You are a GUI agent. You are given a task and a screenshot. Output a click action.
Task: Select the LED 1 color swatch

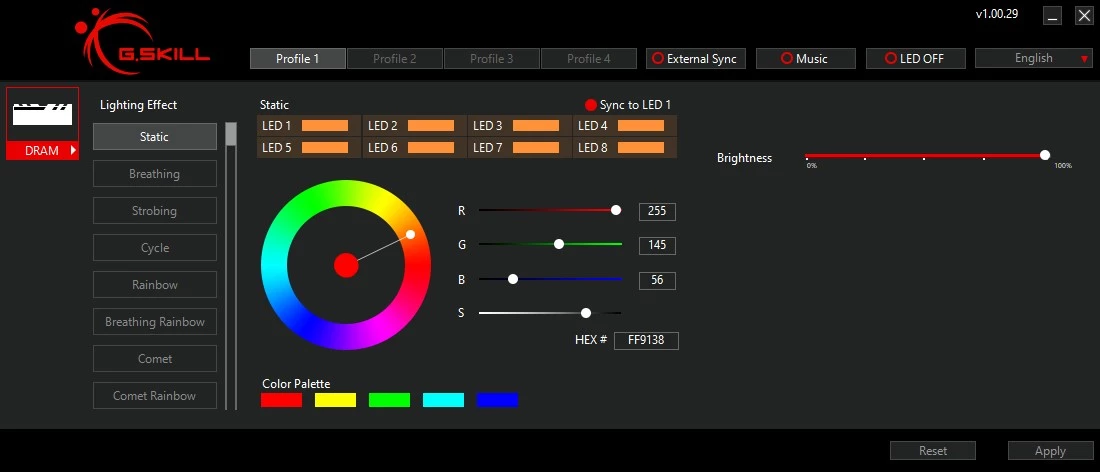pyautogui.click(x=325, y=126)
